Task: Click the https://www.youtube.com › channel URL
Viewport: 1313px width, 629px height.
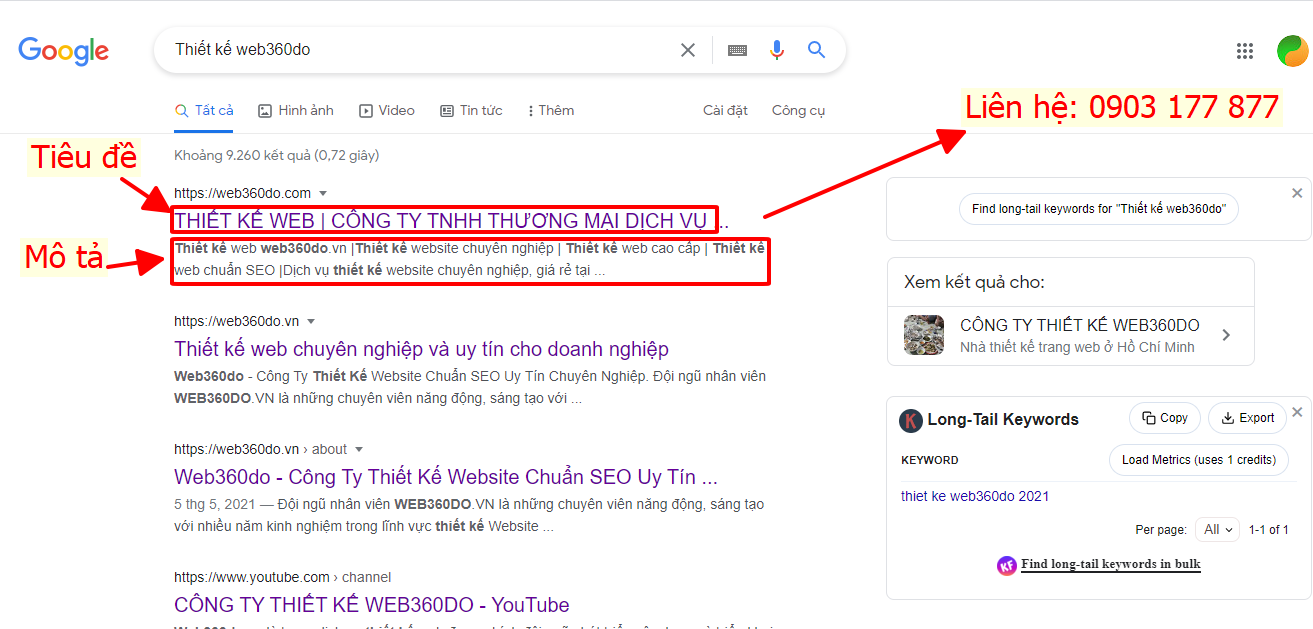Action: click(282, 577)
